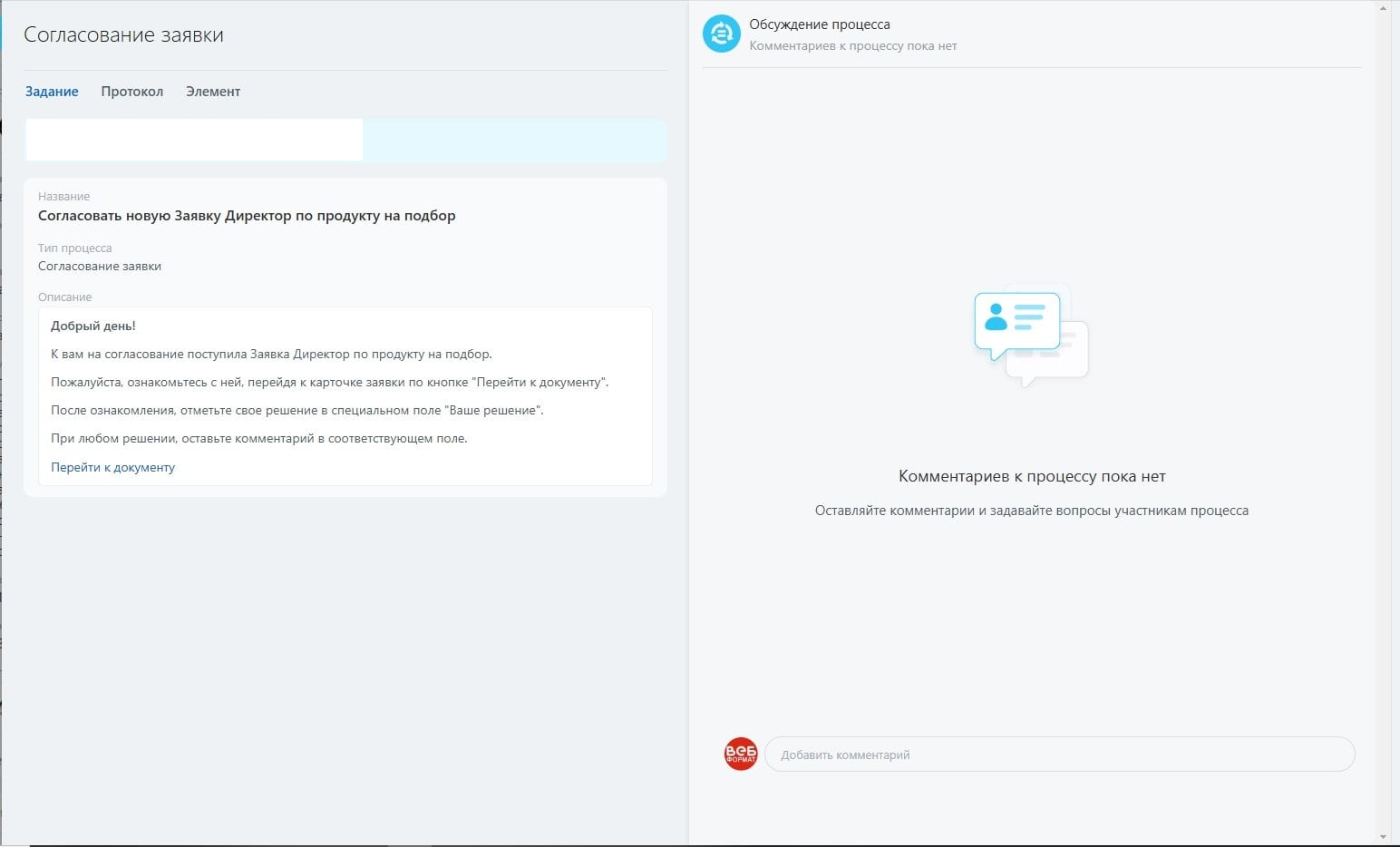Click the Добавить комментарий input field
The width and height of the screenshot is (1400, 847).
pos(1059,755)
